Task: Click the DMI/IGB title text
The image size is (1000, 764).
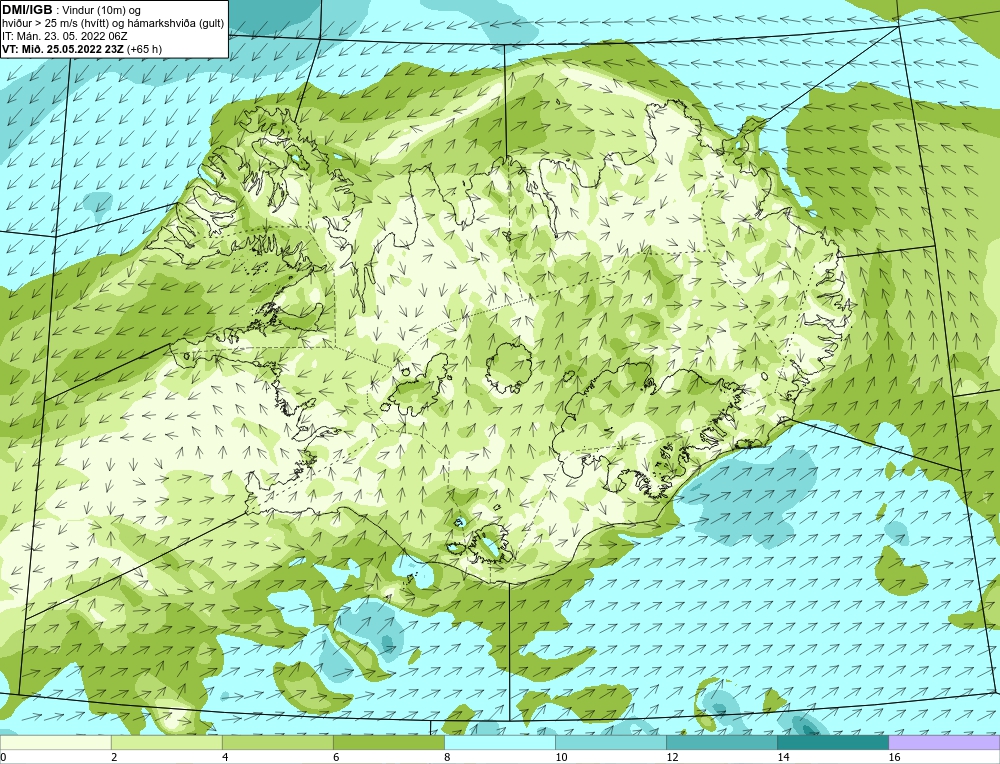Action: tap(27, 10)
